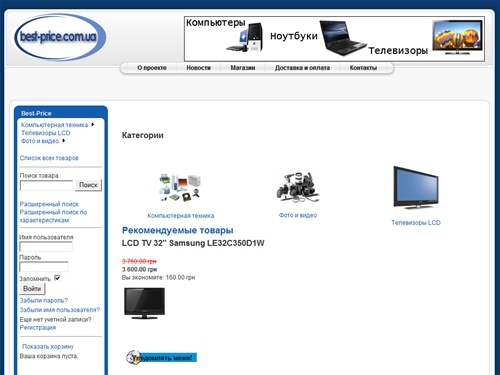The height and width of the screenshot is (375, 500).
Task: Click Вы экономите: 160.00 грн text
Action: point(158,277)
